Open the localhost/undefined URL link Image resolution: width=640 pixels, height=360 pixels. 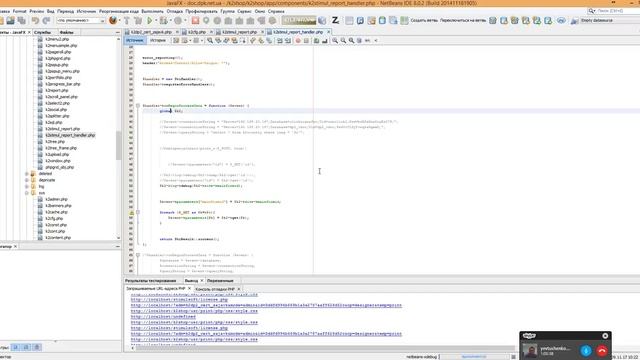click(163, 317)
